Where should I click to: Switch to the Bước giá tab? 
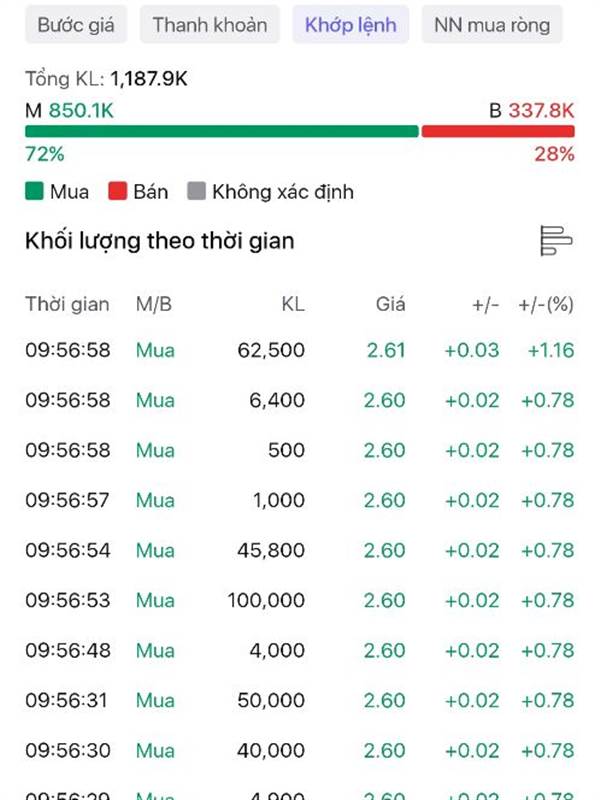click(75, 24)
